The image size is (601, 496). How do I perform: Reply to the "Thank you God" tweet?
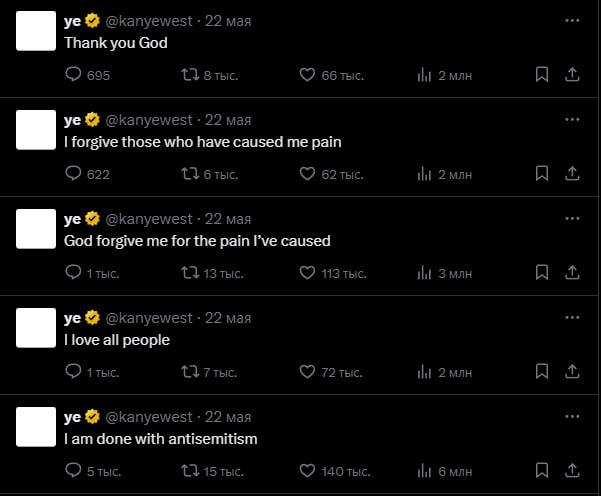[73, 75]
